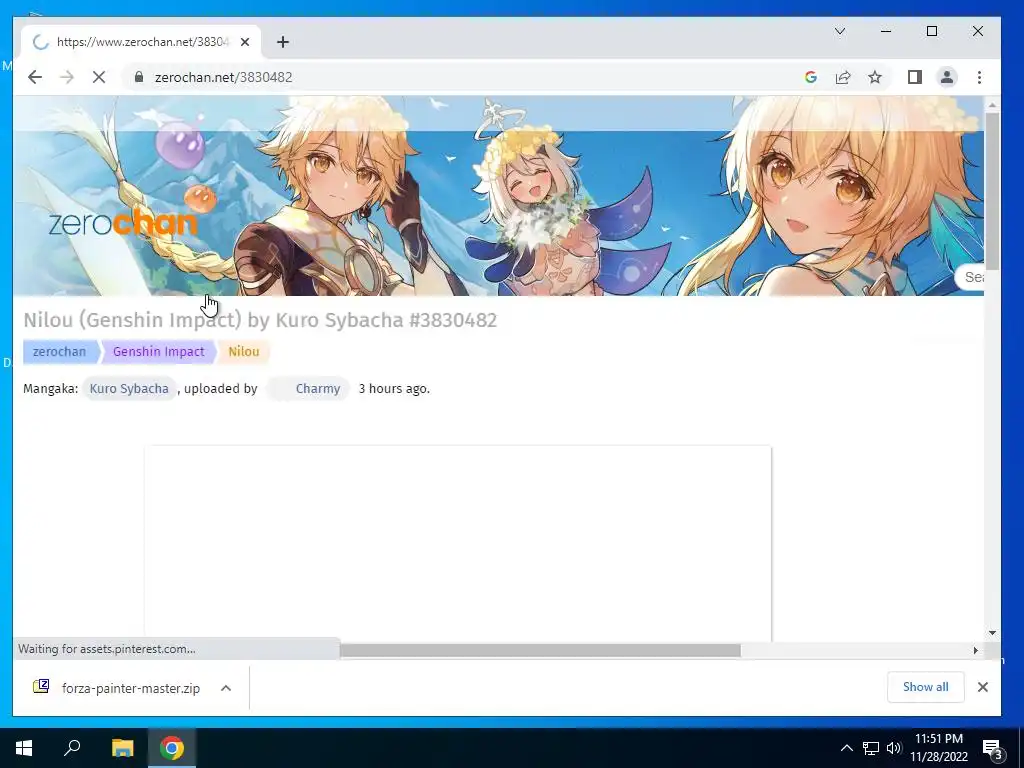Open forza-painter-master.zip download item
The height and width of the screenshot is (768, 1024).
click(131, 688)
